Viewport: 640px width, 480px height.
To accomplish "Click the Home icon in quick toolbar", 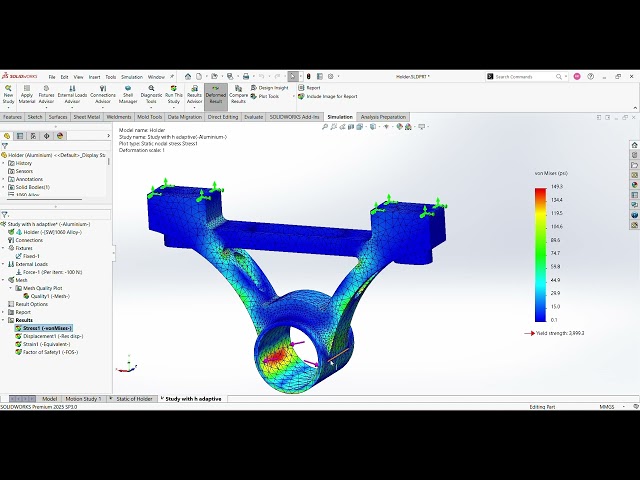I will tap(188, 76).
